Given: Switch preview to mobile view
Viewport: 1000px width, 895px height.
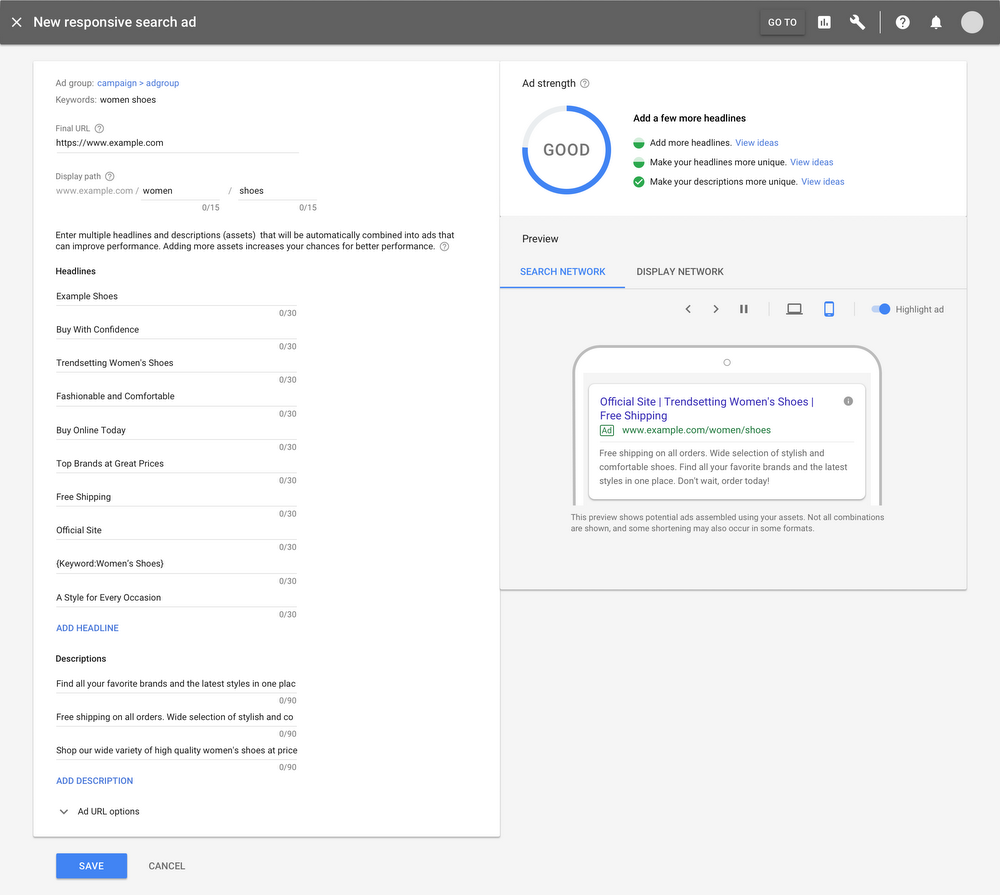Looking at the screenshot, I should point(829,309).
